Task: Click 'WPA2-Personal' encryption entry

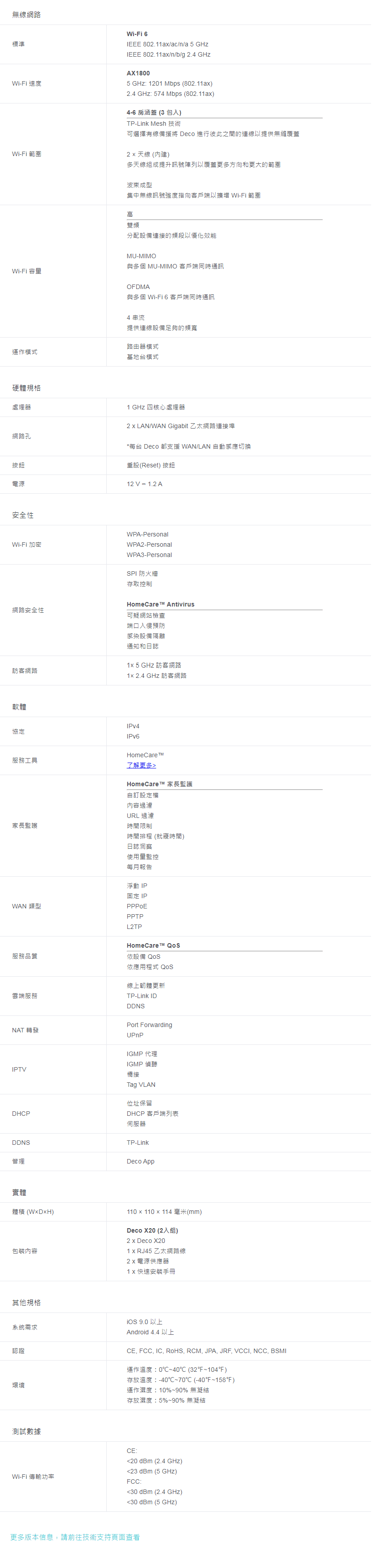Action: 149,545
